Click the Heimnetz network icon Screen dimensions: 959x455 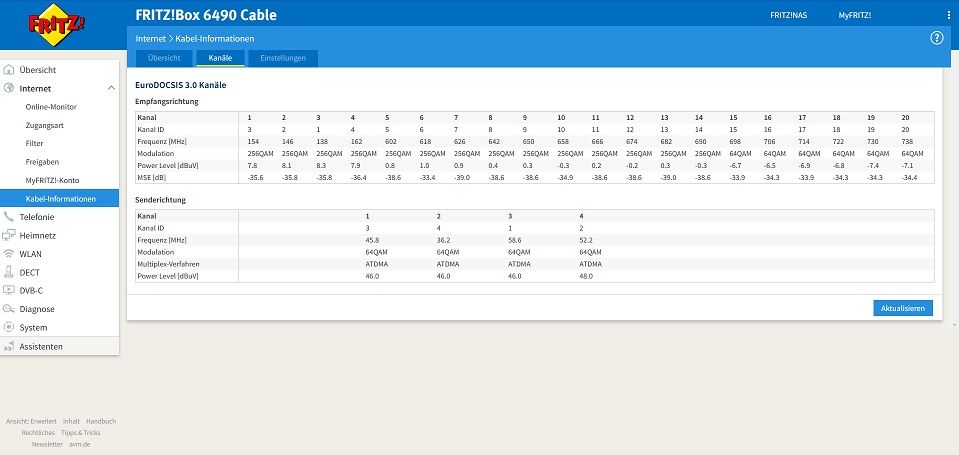tap(9, 235)
